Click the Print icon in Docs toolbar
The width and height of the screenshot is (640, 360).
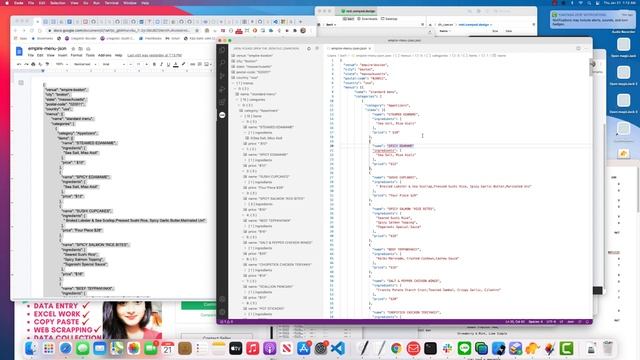click(x=33, y=64)
